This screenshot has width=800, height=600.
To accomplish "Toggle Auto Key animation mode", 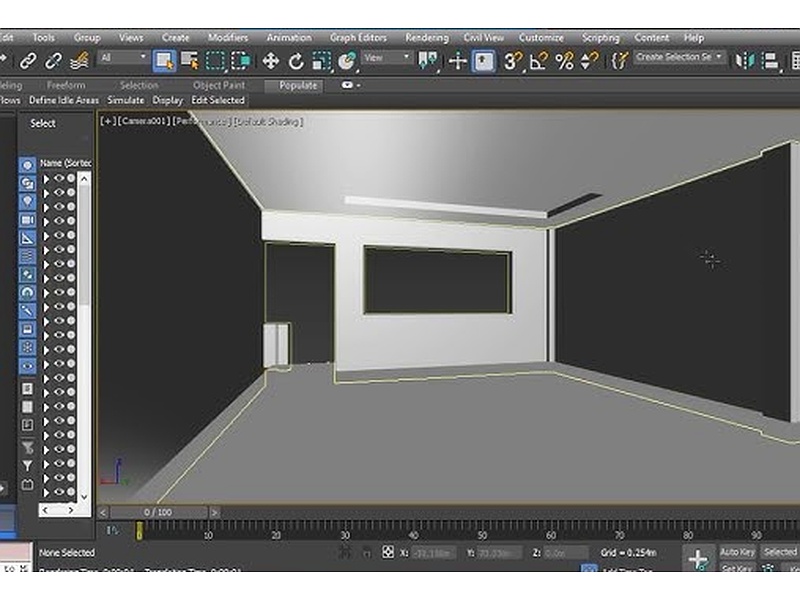I will coord(737,552).
